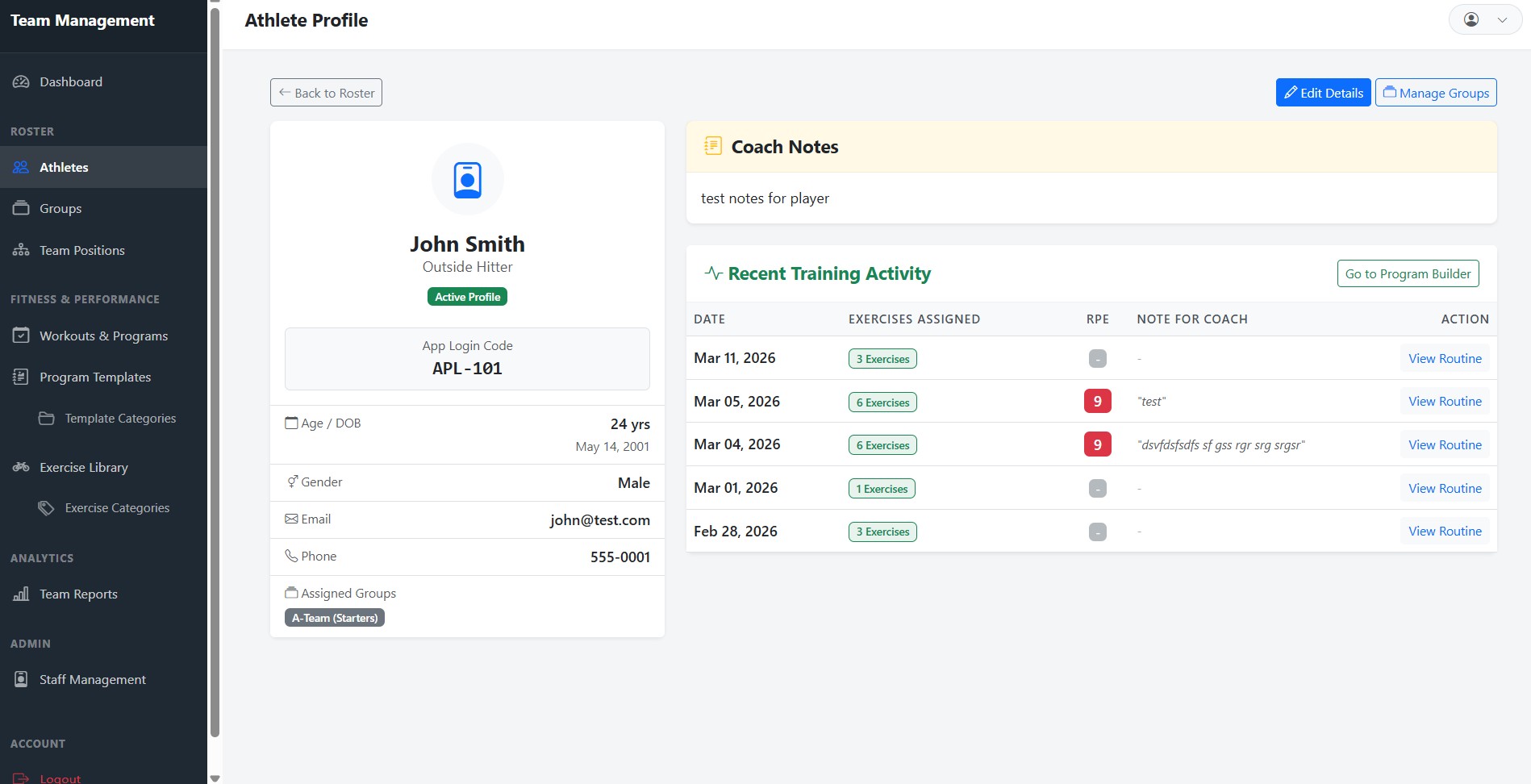Image resolution: width=1531 pixels, height=784 pixels.
Task: Click the 6 Exercises badge for Mar 05
Action: pos(882,402)
